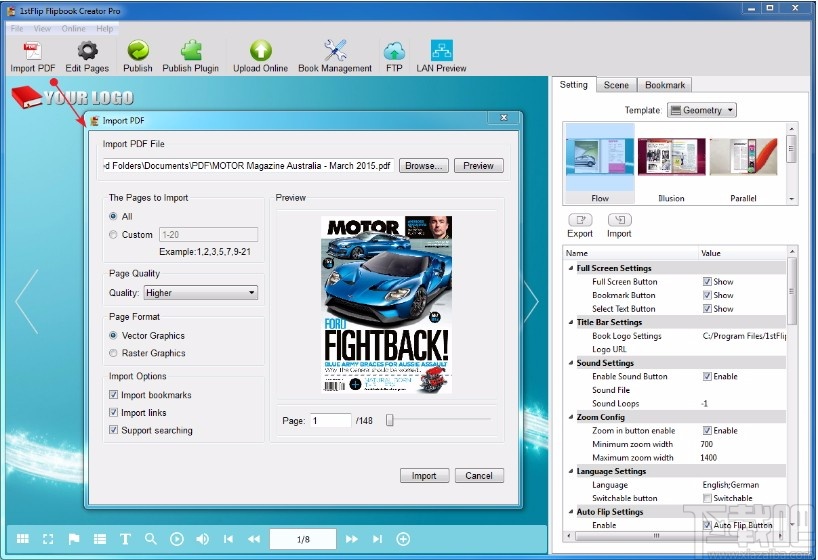Toggle fullscreen in the bottom bar
The width and height of the screenshot is (818, 560).
[x=48, y=539]
